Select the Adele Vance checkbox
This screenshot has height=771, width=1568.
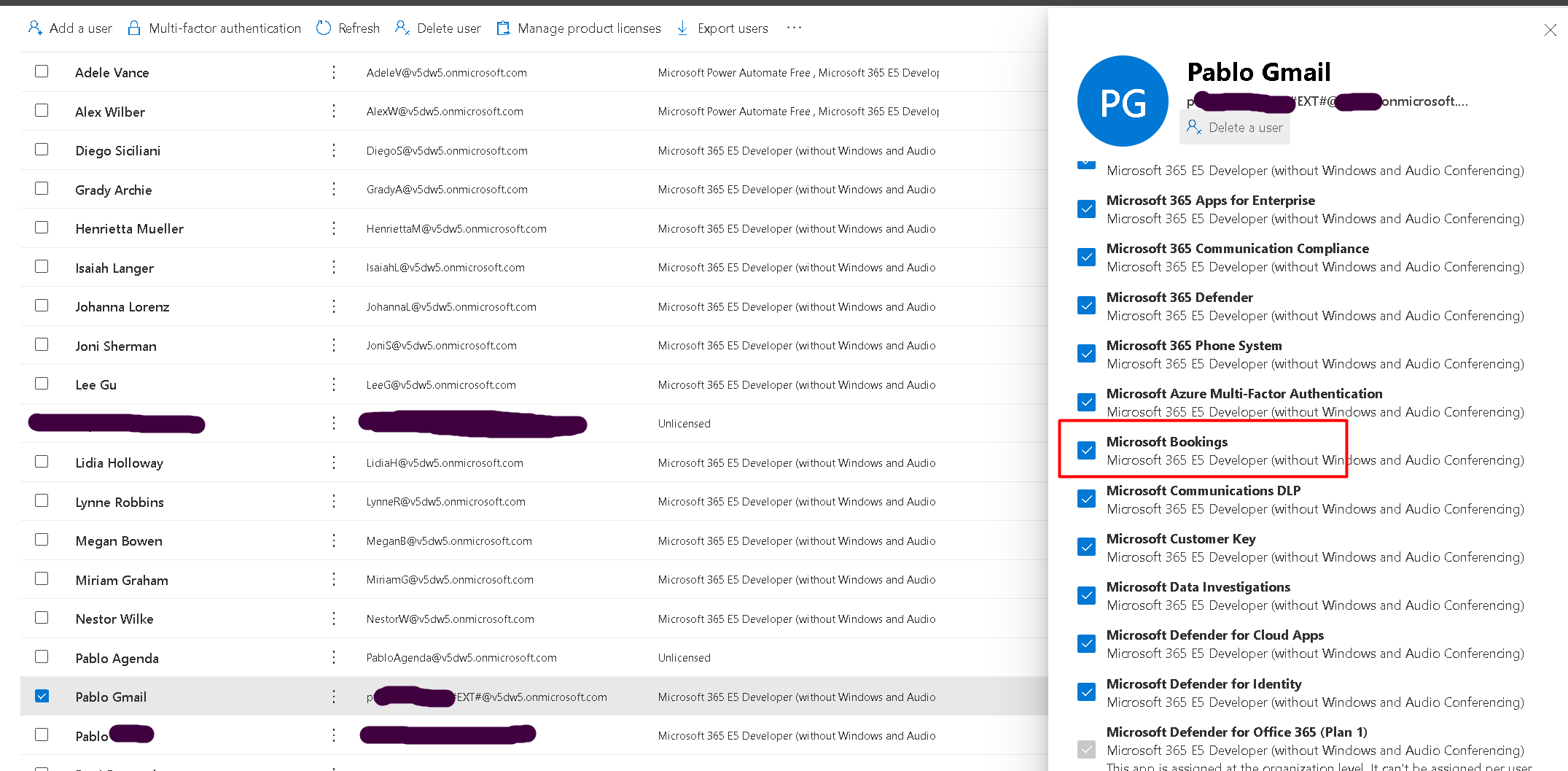(x=42, y=71)
